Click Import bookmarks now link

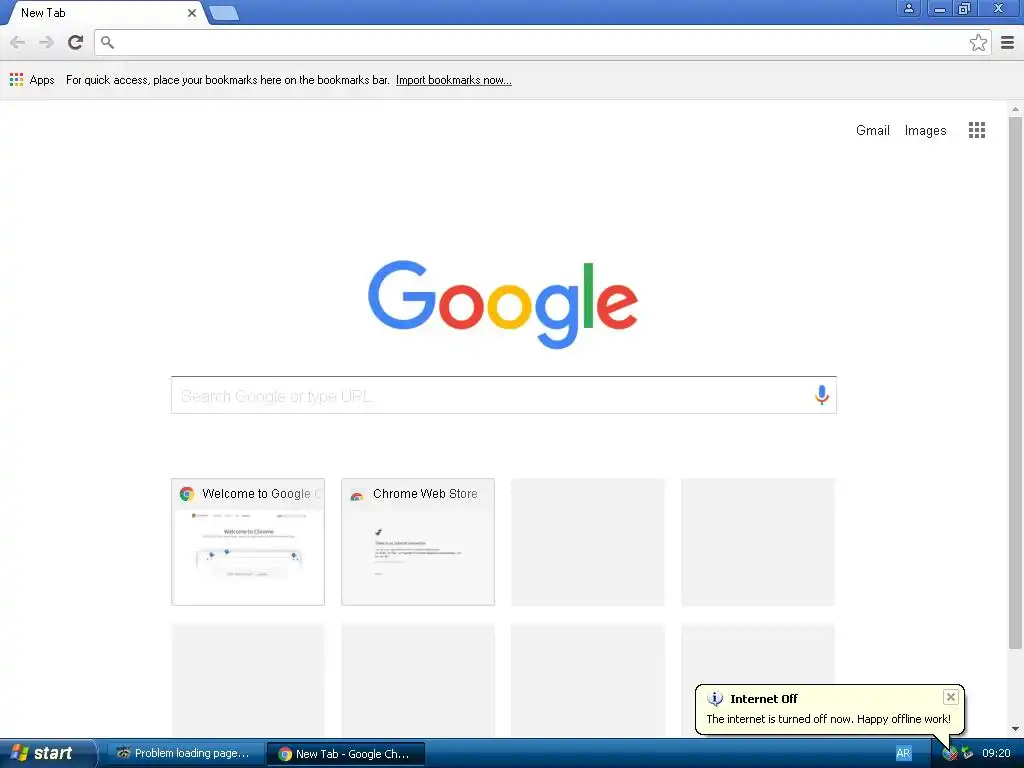[453, 80]
